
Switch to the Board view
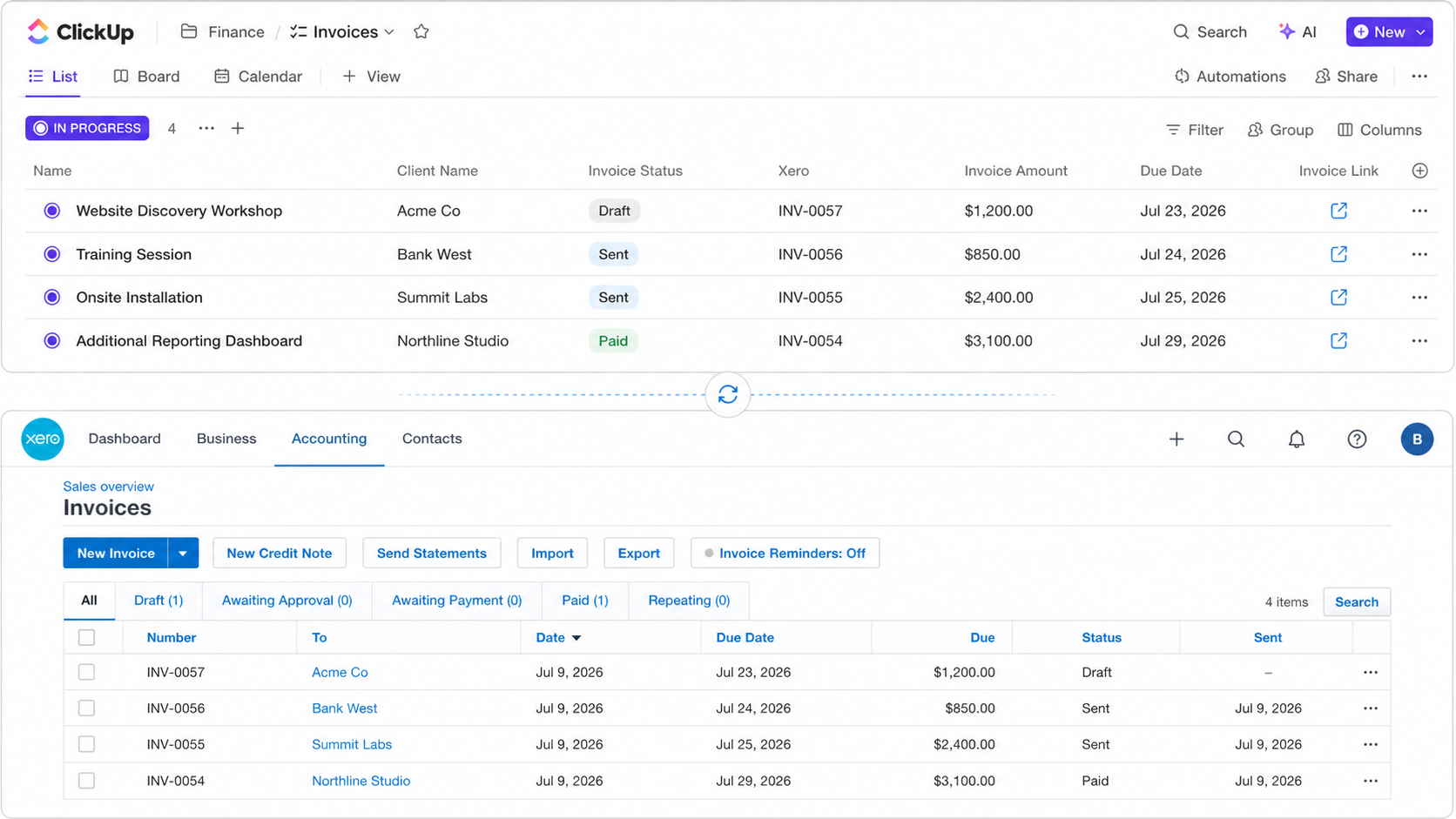point(146,77)
